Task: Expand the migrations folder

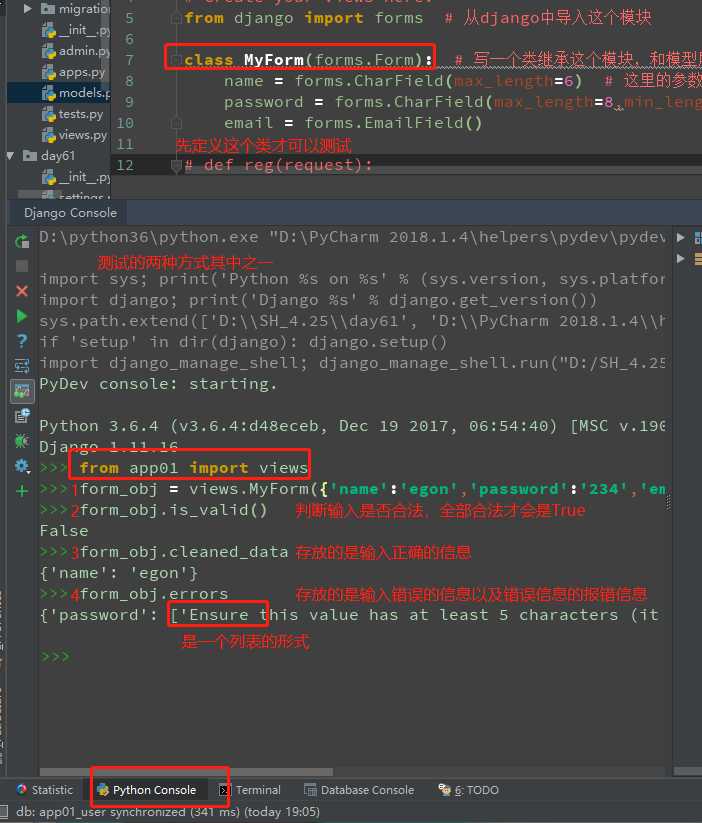Action: pos(27,8)
